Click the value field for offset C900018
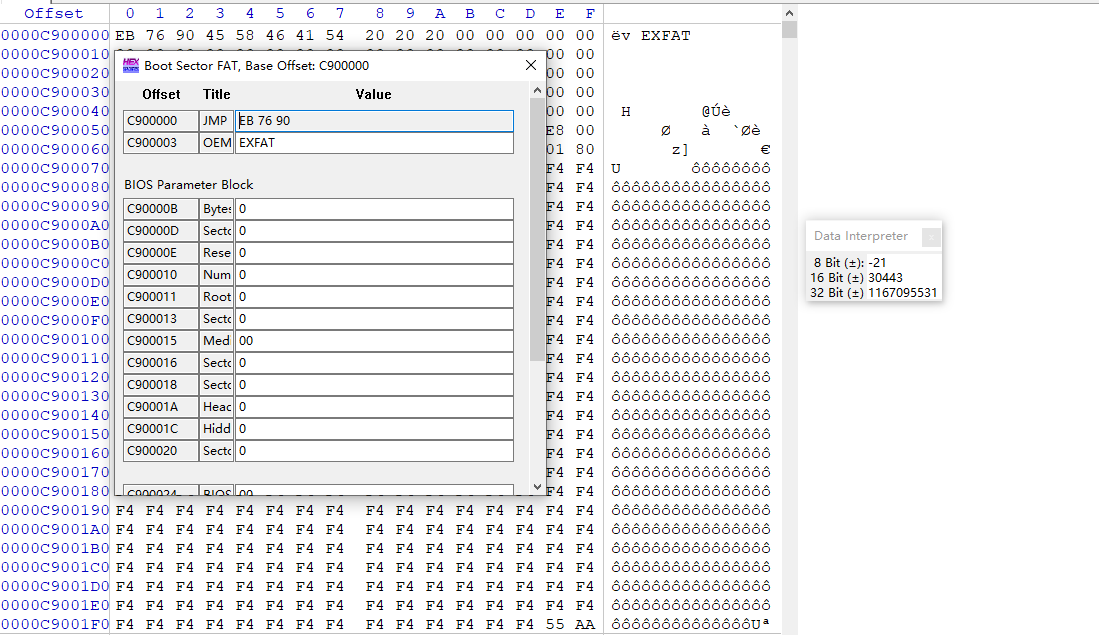The width and height of the screenshot is (1099, 635). tap(374, 385)
